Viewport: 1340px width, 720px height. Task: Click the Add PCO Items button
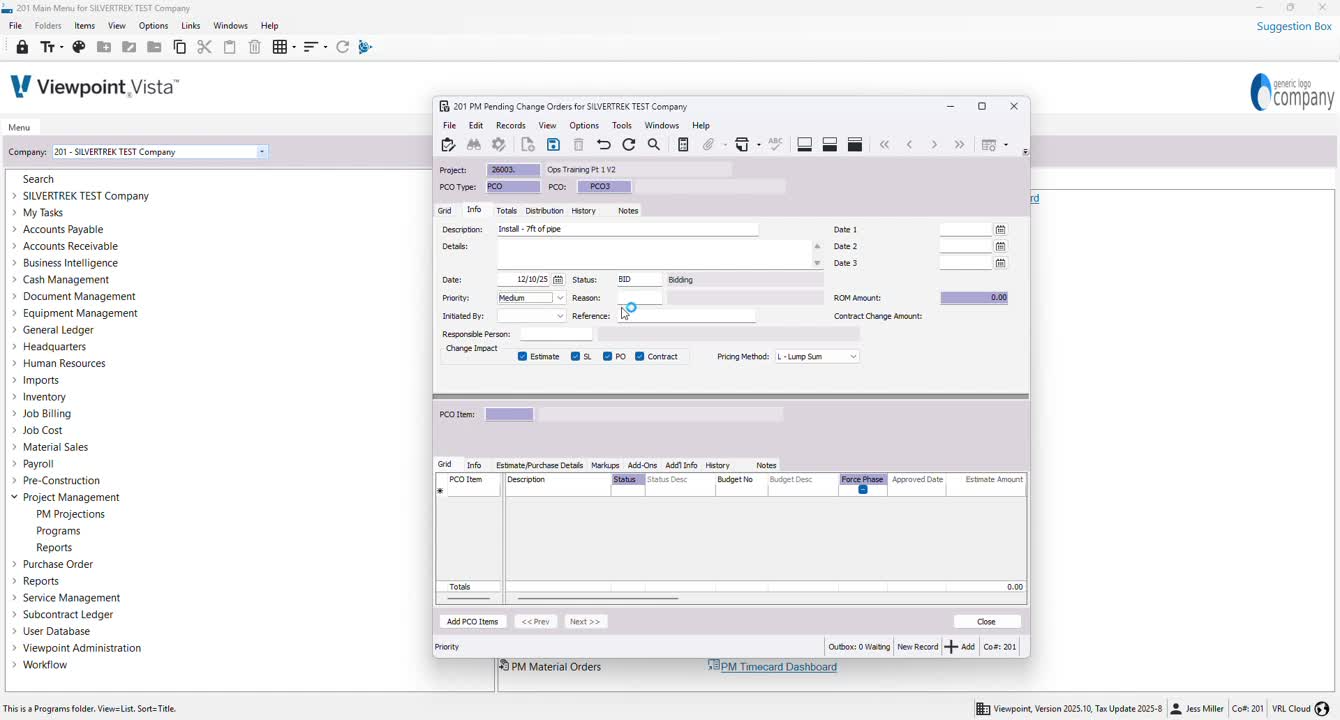(473, 622)
